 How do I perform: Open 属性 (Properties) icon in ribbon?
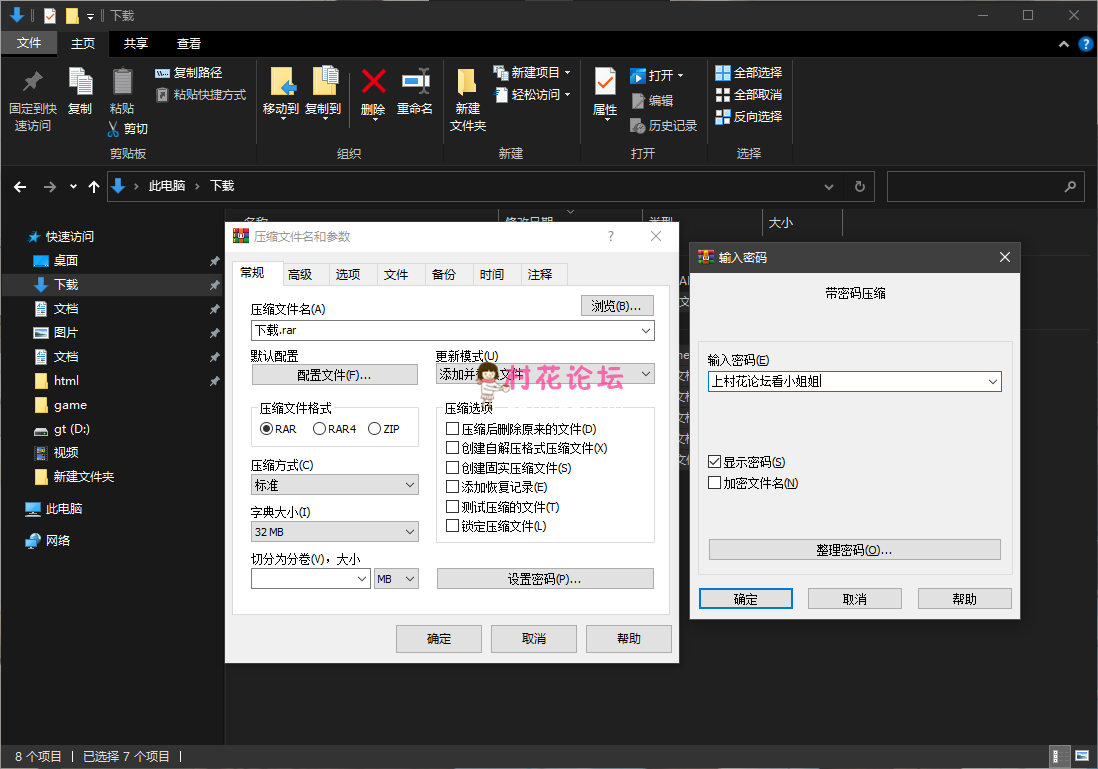click(x=605, y=82)
